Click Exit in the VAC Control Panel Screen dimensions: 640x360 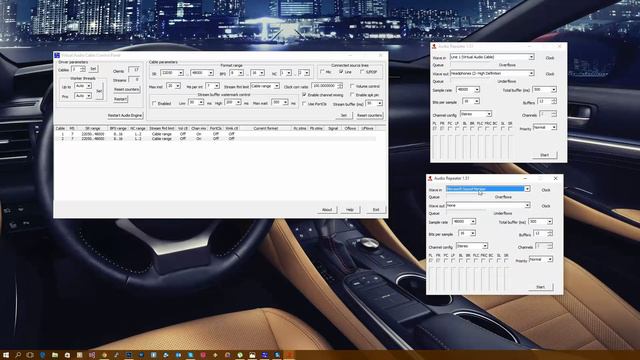[x=376, y=209]
